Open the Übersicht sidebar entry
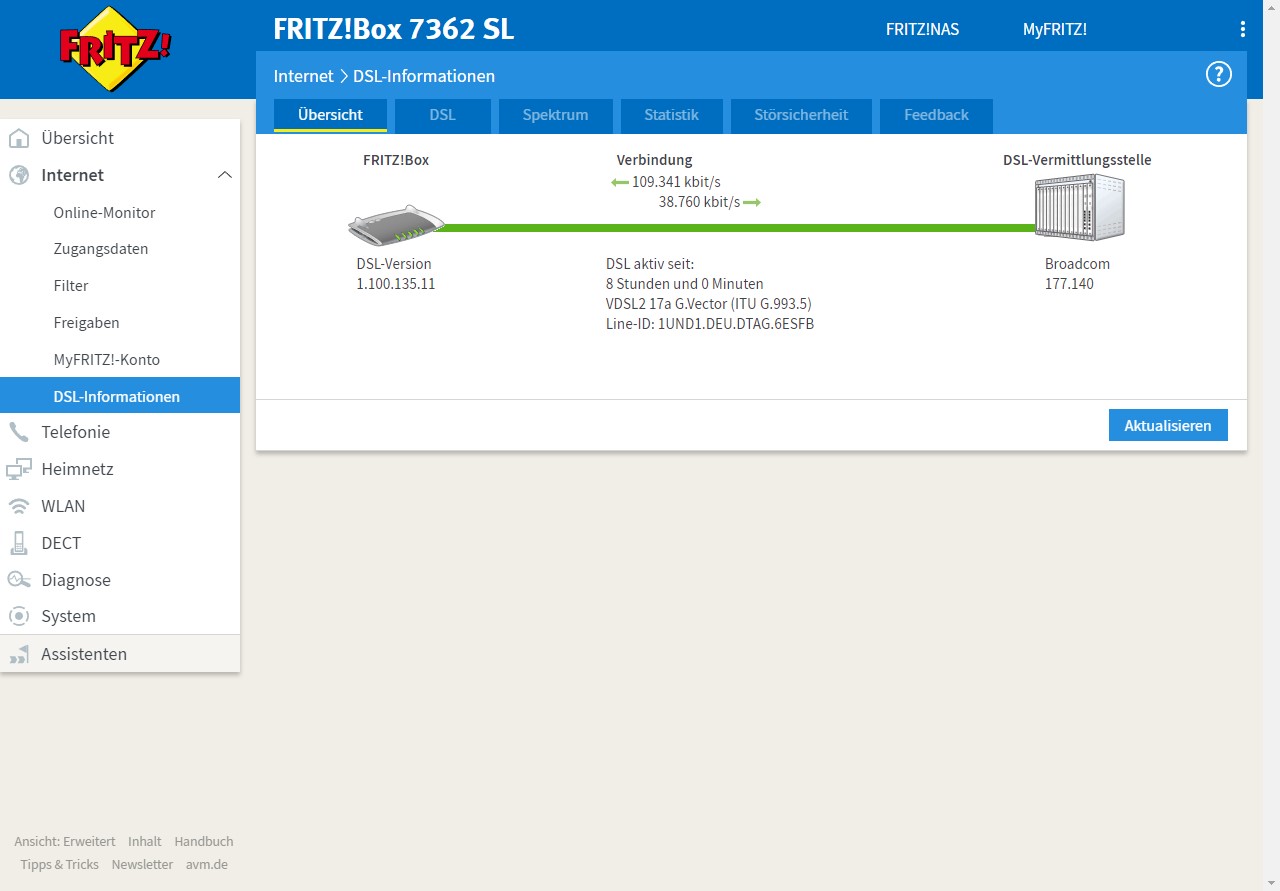 [120, 138]
